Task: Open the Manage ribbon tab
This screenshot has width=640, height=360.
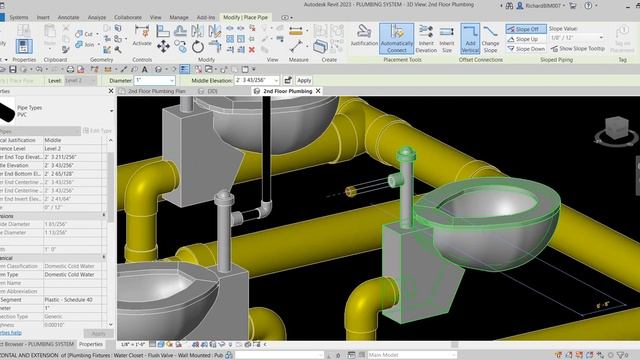Action: point(179,18)
